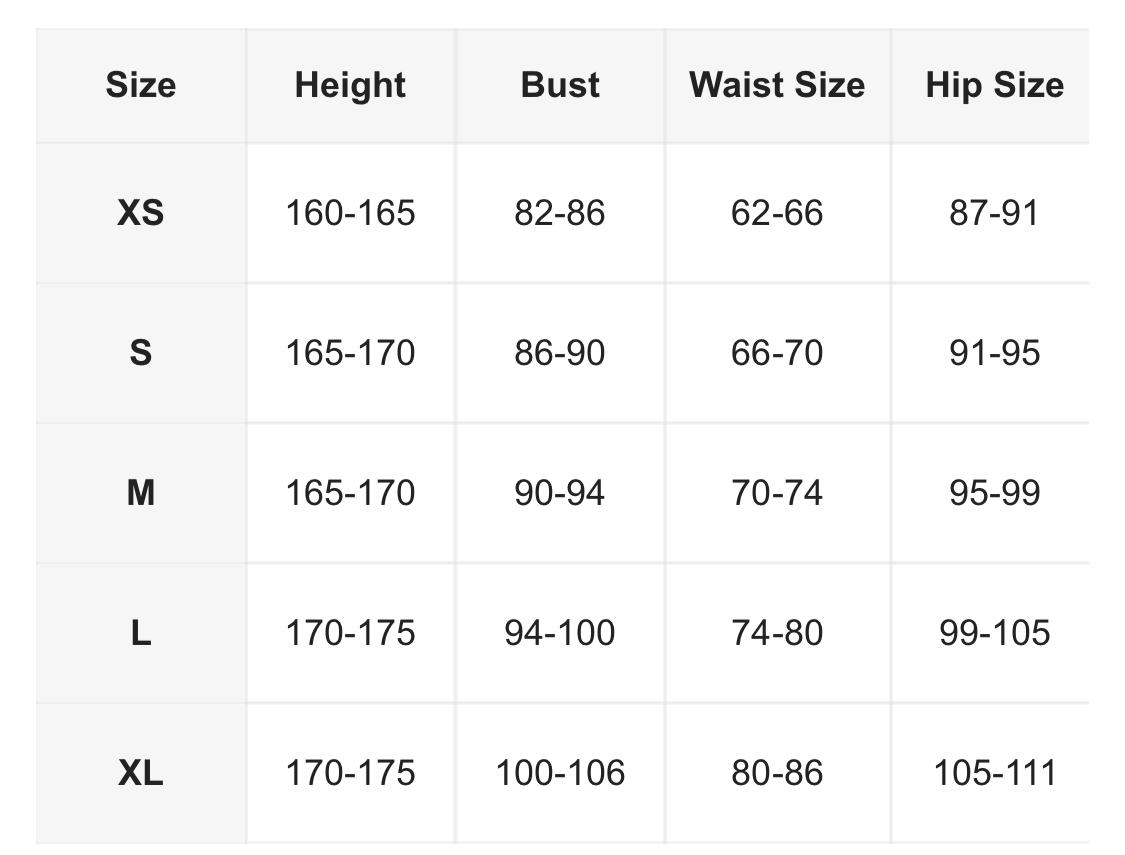This screenshot has height=855, width=1125.
Task: Click the XS size row label
Action: click(x=141, y=213)
